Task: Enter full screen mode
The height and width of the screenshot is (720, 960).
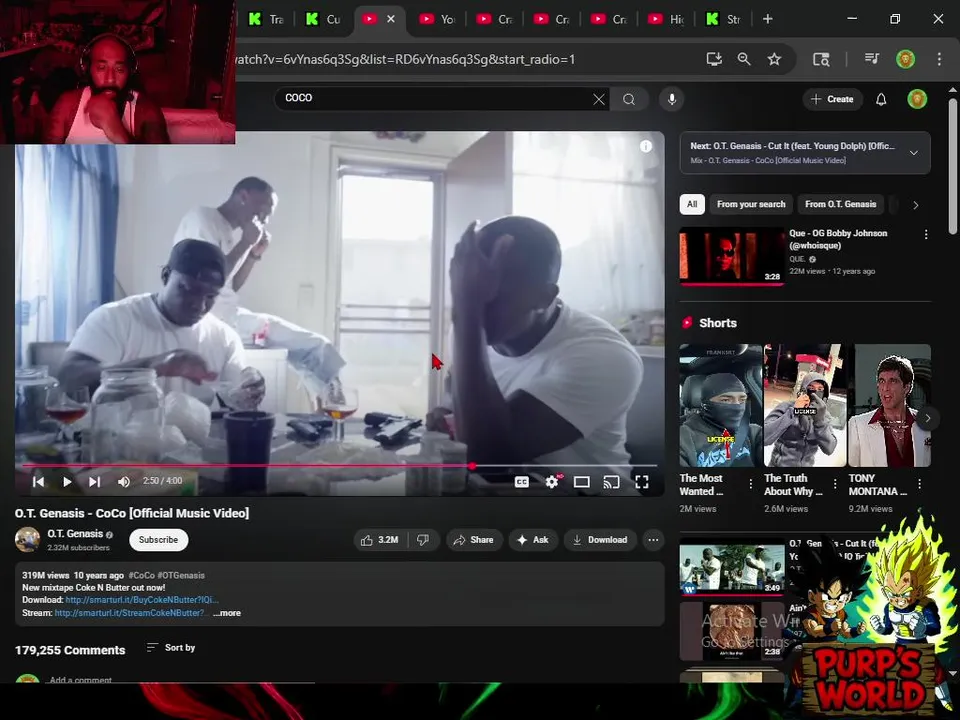Action: 642,482
